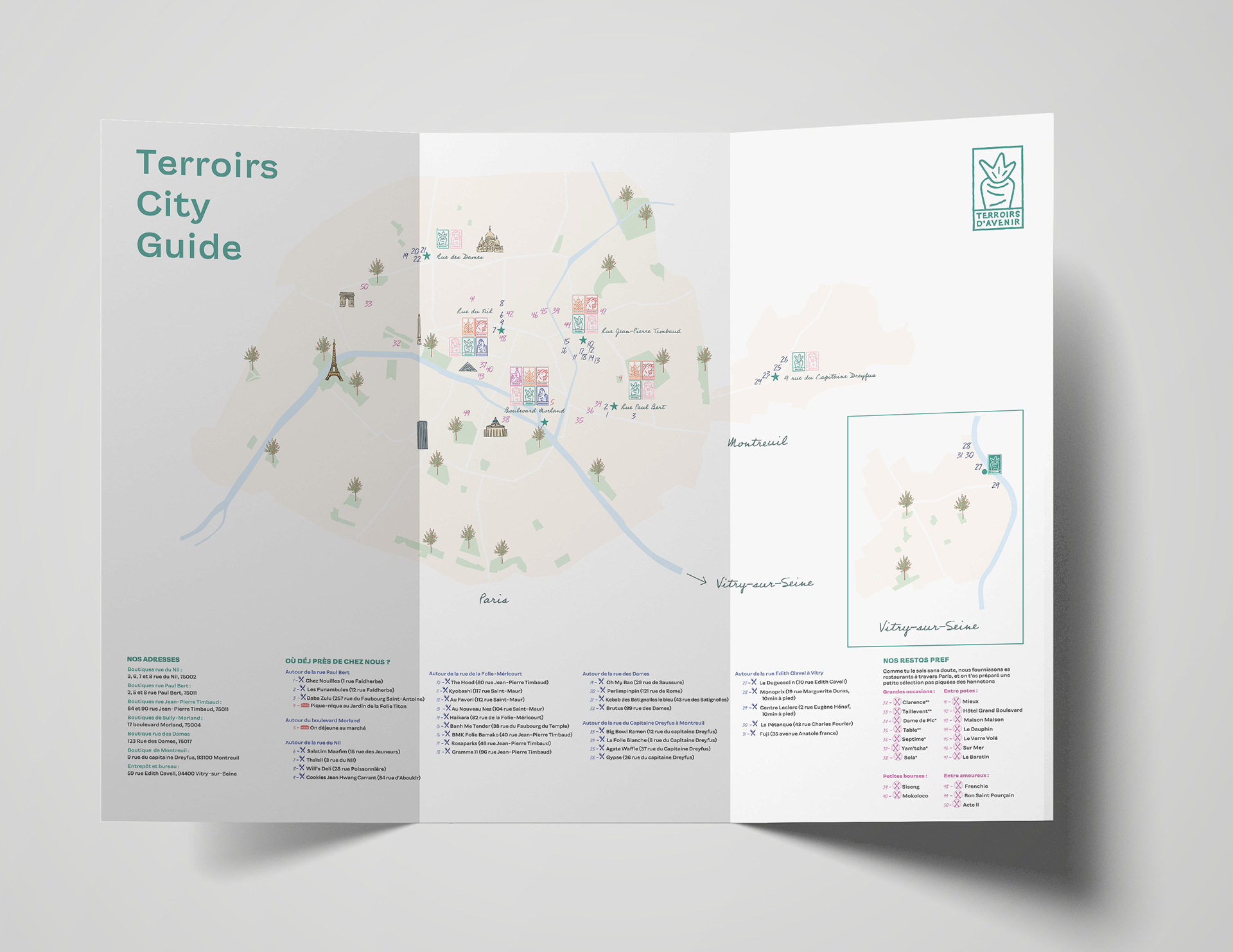Click the '9 rue du Capitaine Dreyfus' map label
Viewport: 1233px width, 952px height.
[x=830, y=377]
